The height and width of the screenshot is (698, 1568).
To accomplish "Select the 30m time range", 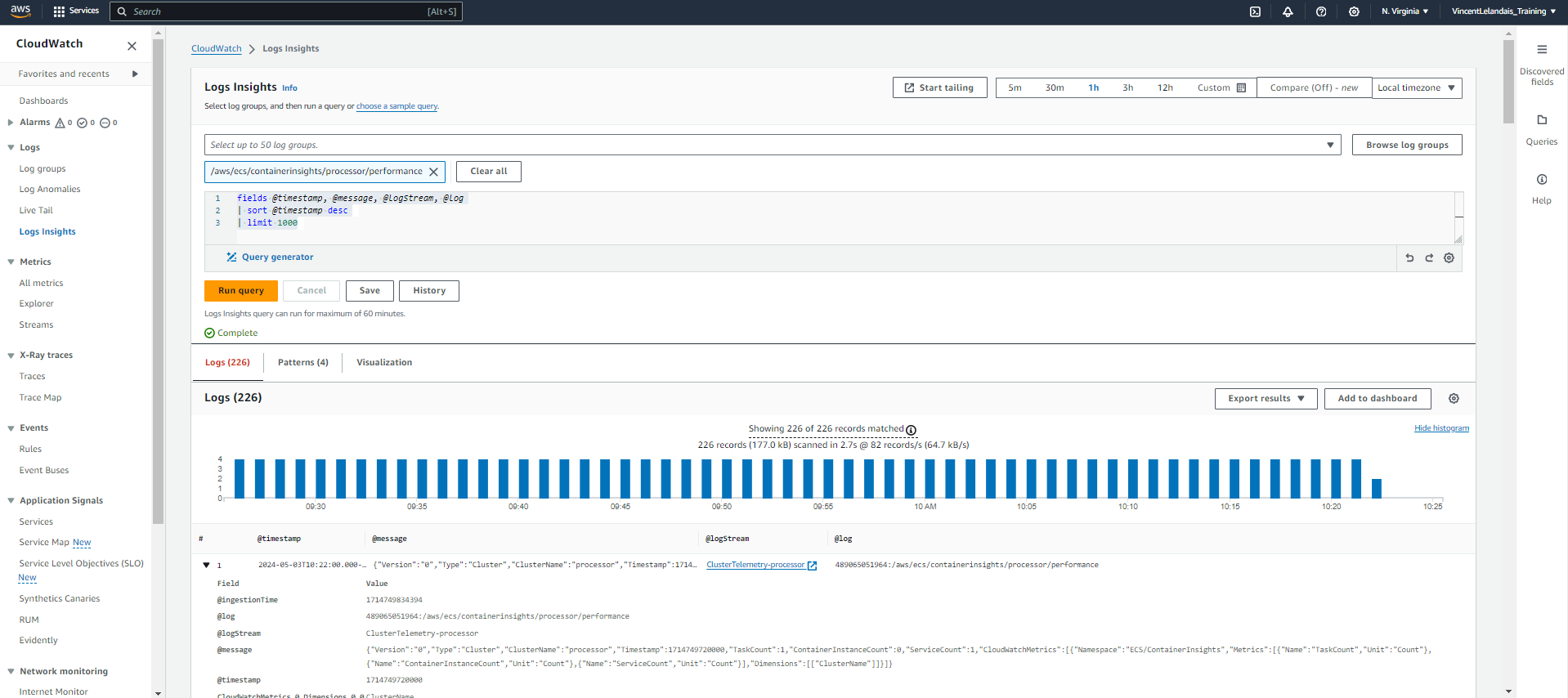I will 1055,87.
